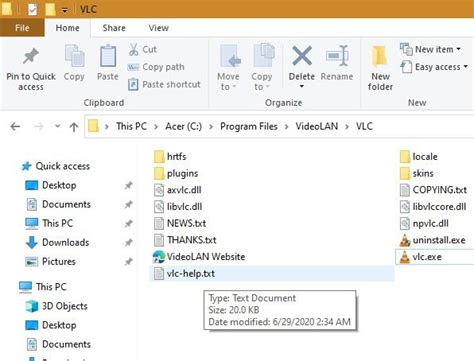Select the THANKS.txt file
The image size is (474, 361).
185,240
